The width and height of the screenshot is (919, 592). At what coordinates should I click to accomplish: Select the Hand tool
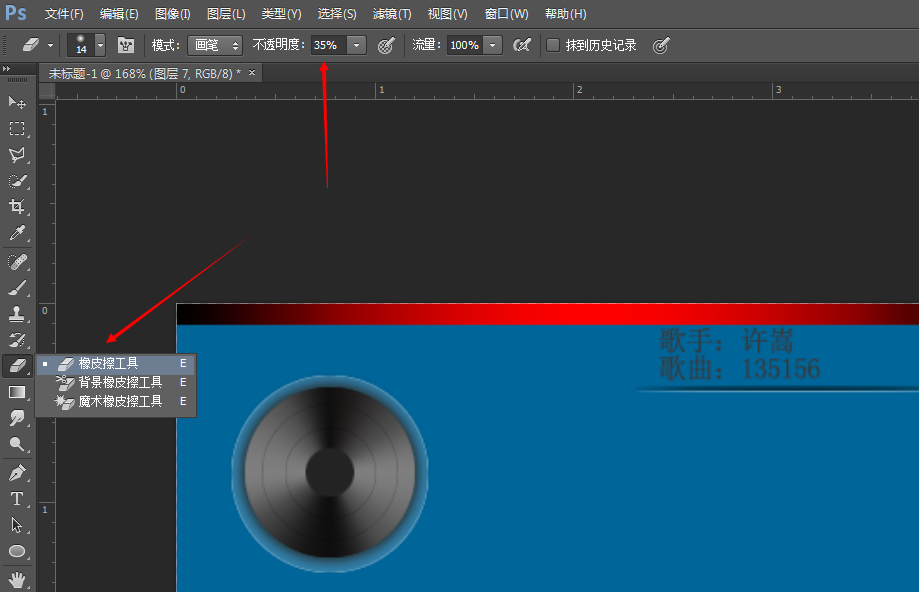click(x=17, y=579)
